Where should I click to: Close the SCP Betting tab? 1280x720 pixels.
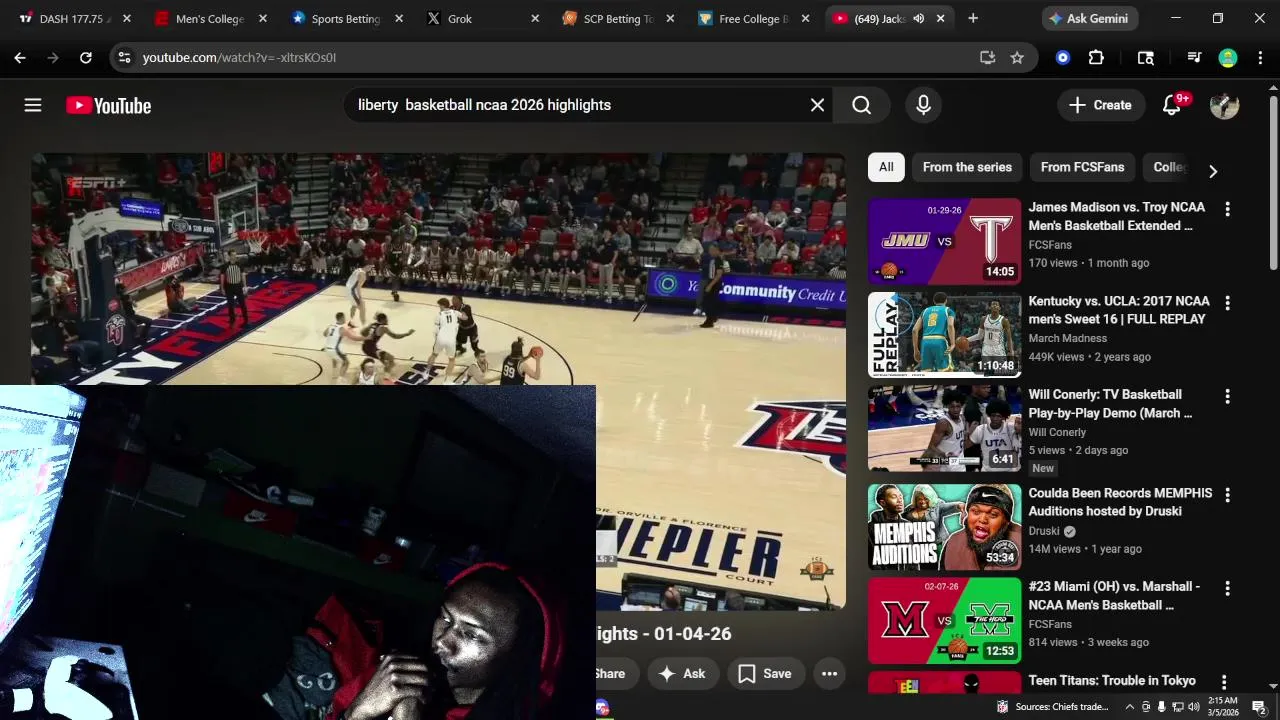[670, 18]
